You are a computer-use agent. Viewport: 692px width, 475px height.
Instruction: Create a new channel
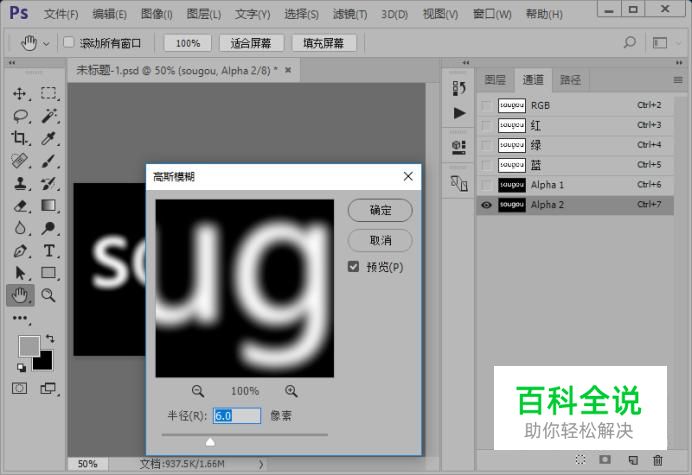[633, 460]
